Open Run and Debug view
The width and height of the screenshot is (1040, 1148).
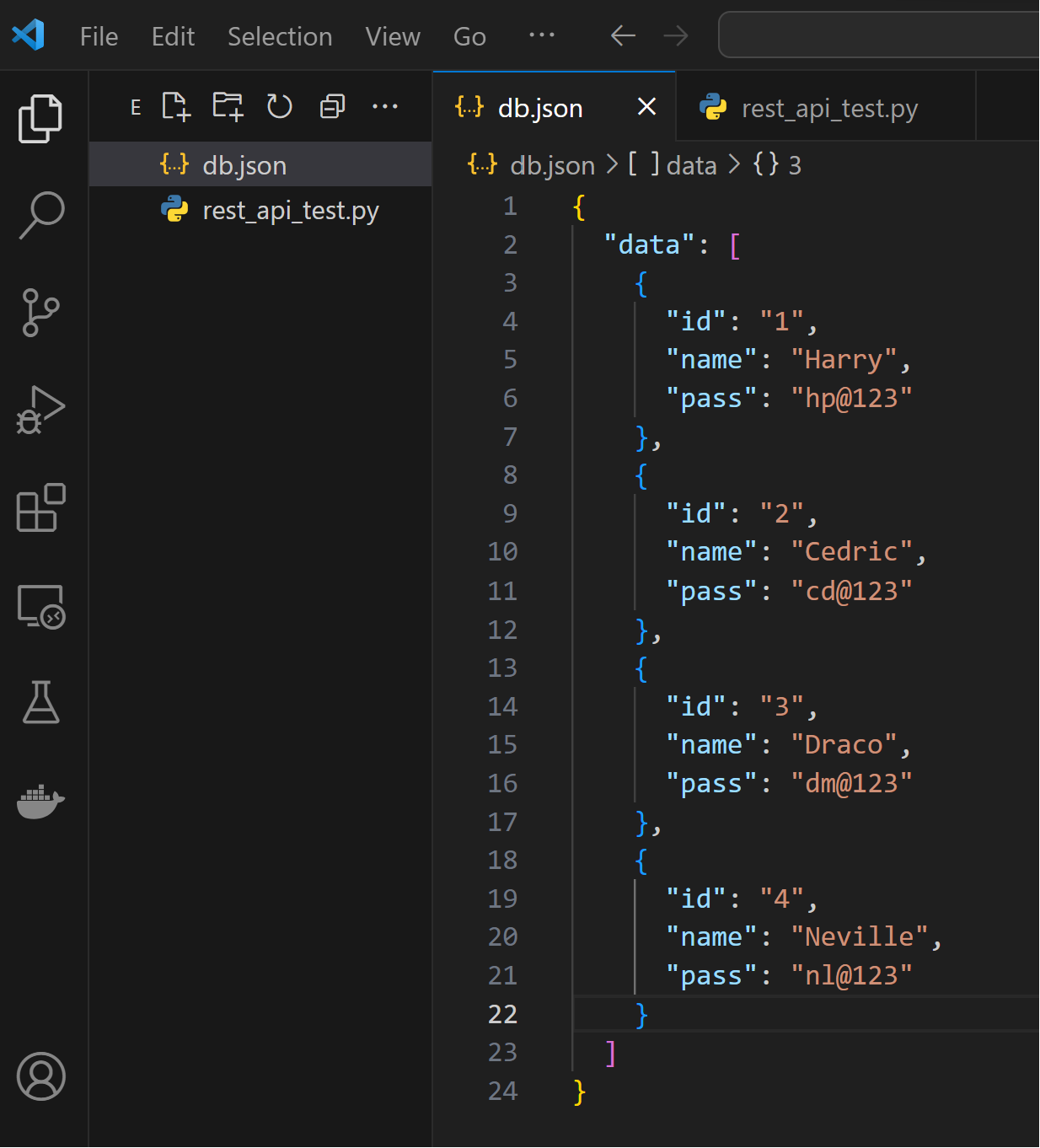pos(40,410)
